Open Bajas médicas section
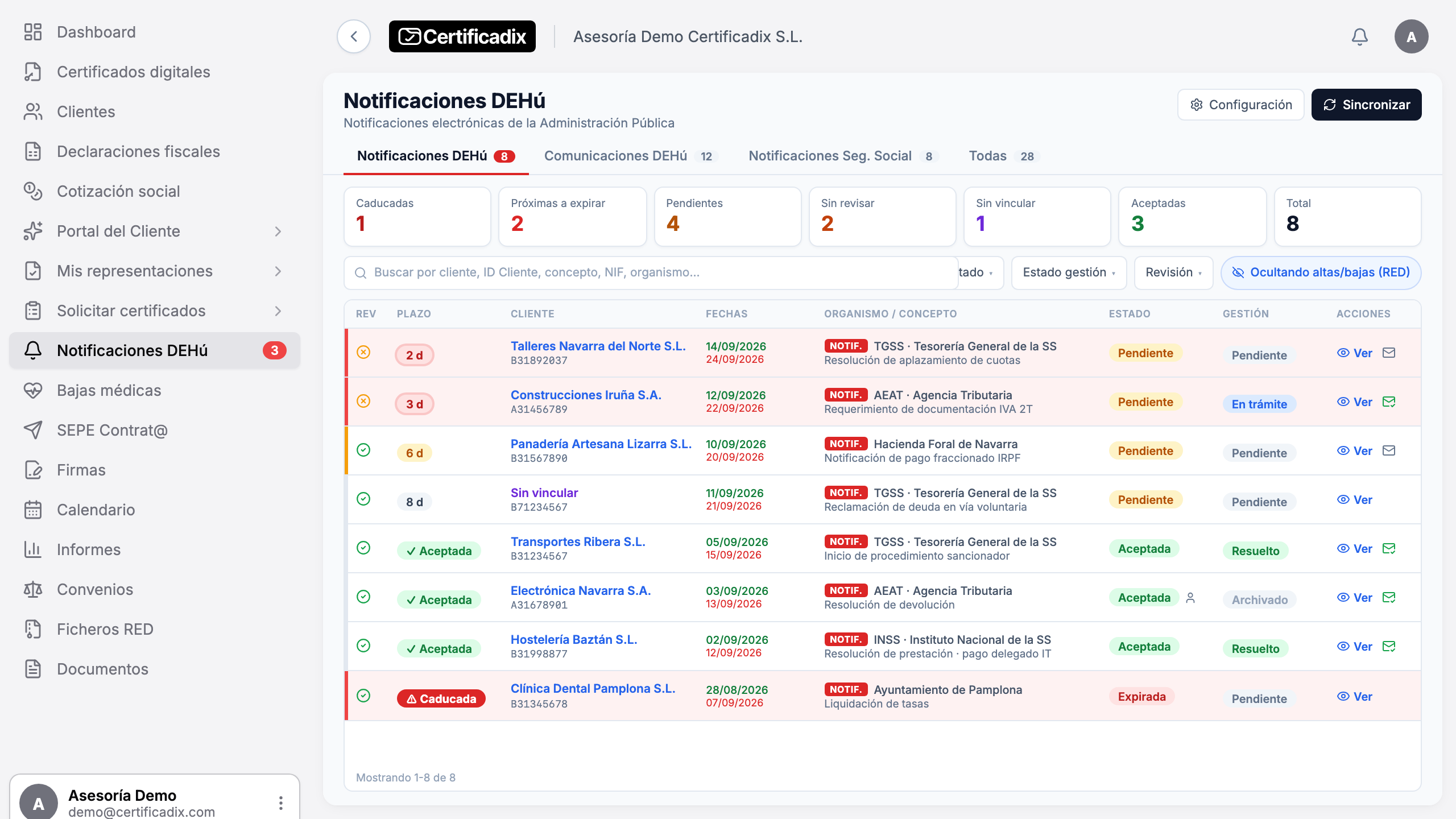The image size is (1456, 819). pos(155,390)
